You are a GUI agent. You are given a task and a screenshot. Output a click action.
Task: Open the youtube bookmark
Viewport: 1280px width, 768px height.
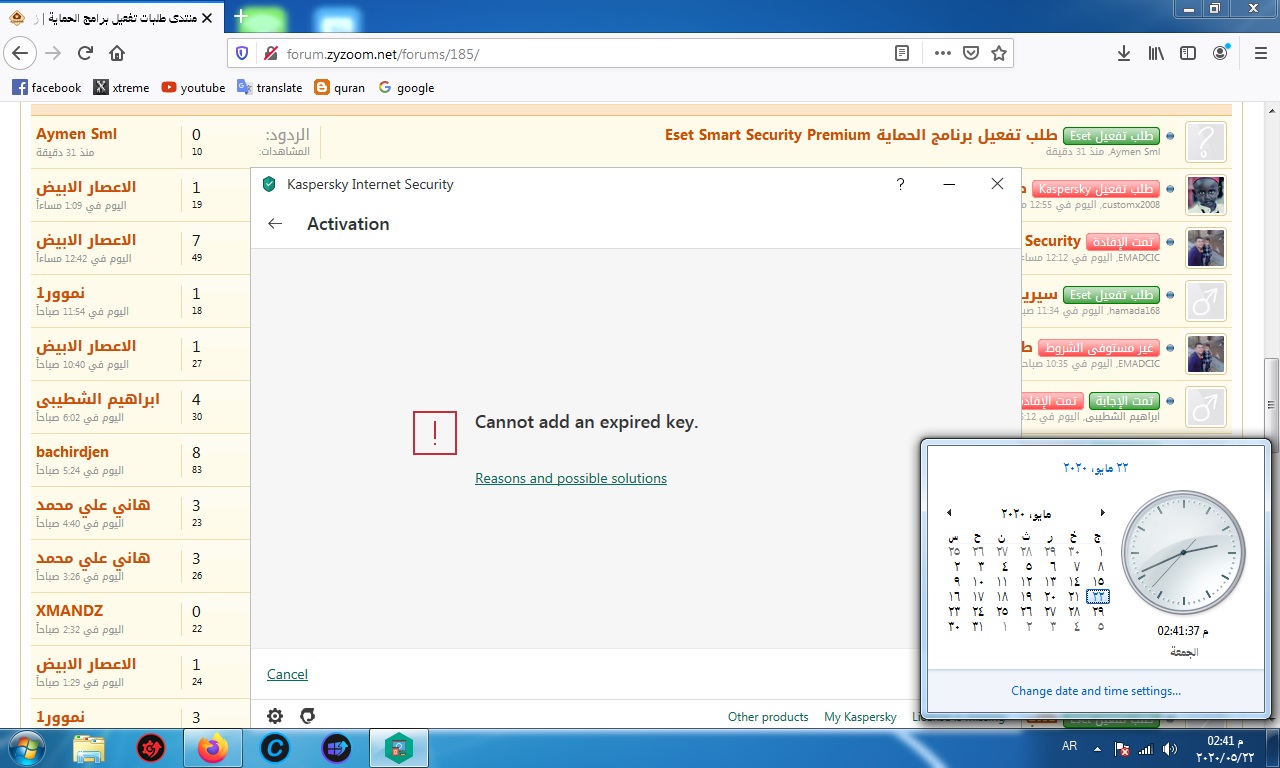pos(193,88)
